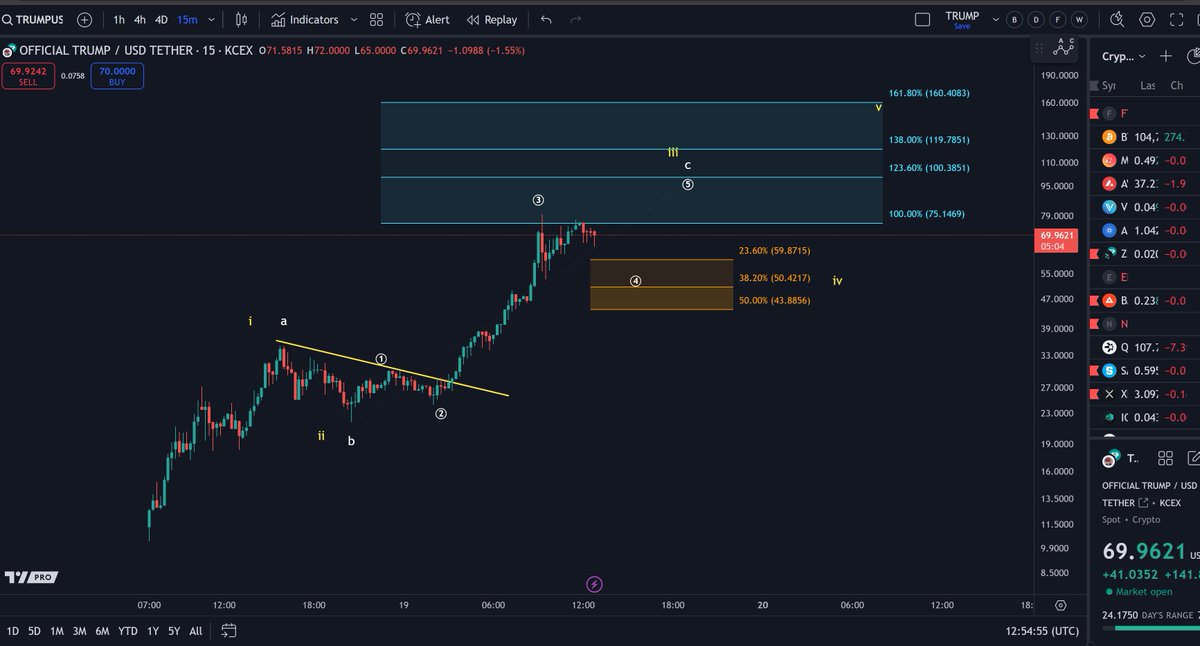The image size is (1200, 646).
Task: Set the chart range to 5D
Action: [x=35, y=631]
